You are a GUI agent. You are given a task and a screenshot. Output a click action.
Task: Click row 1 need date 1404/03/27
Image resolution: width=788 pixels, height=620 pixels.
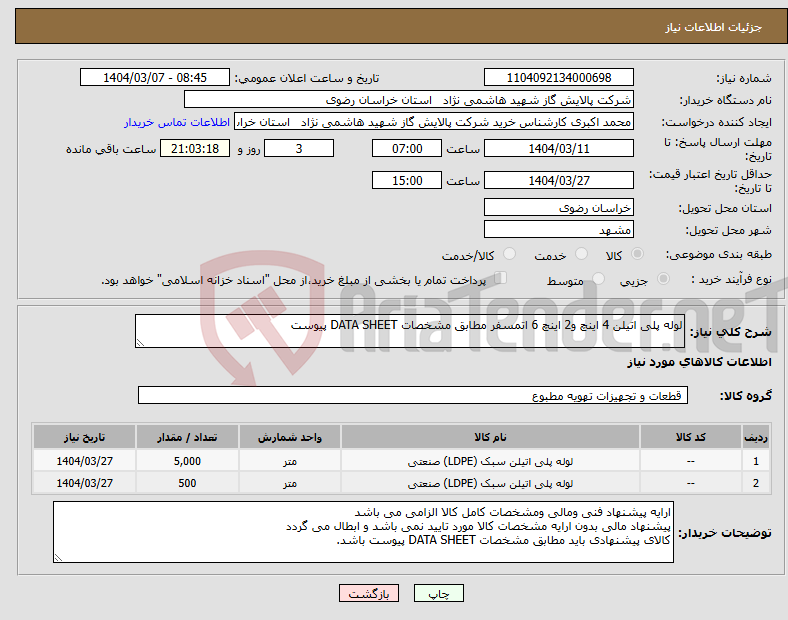click(84, 461)
